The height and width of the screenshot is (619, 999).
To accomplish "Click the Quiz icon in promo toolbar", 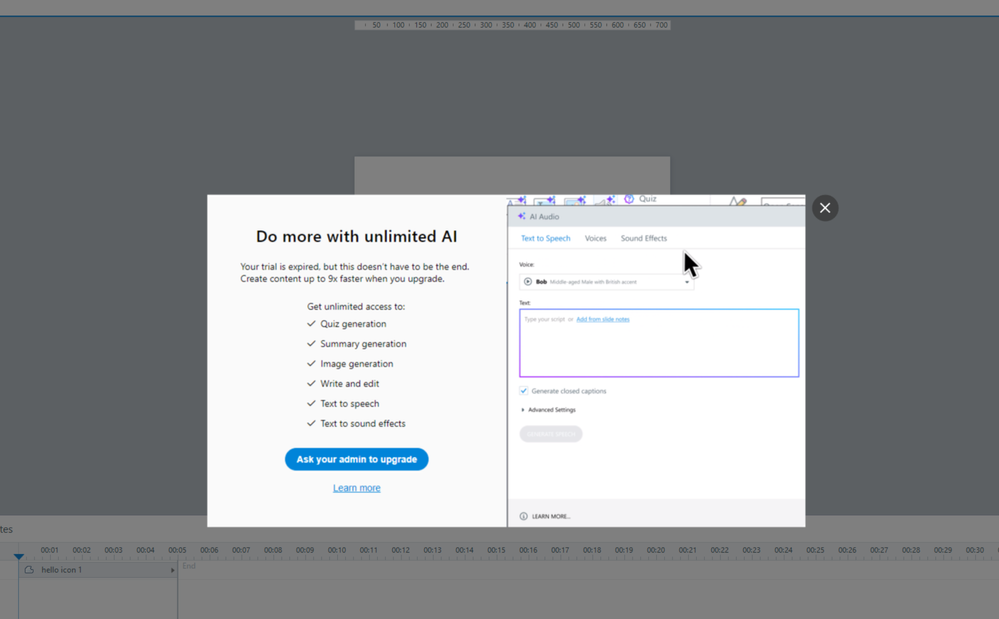I will [x=629, y=199].
